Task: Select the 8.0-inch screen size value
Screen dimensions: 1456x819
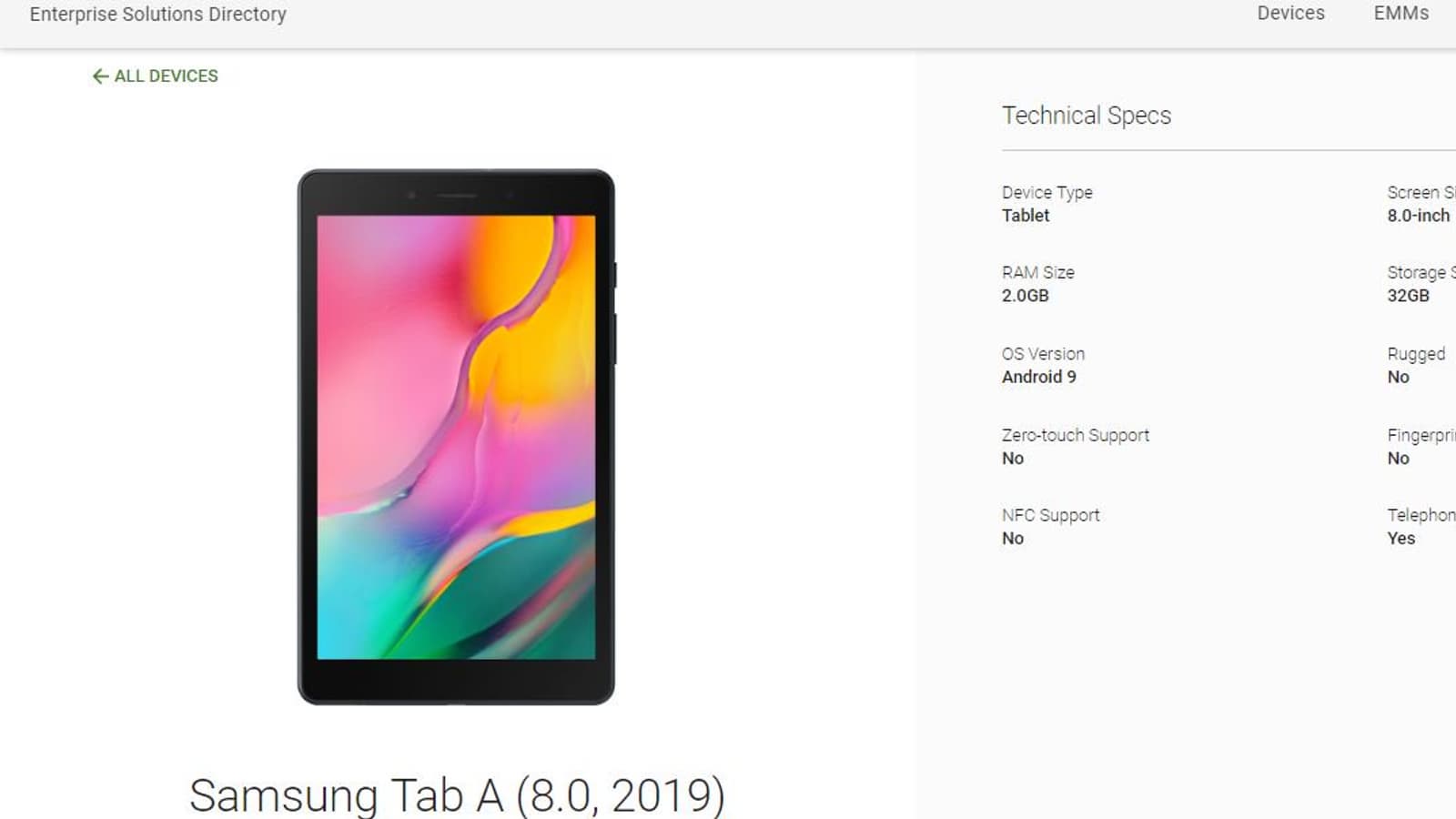Action: coord(1418,216)
